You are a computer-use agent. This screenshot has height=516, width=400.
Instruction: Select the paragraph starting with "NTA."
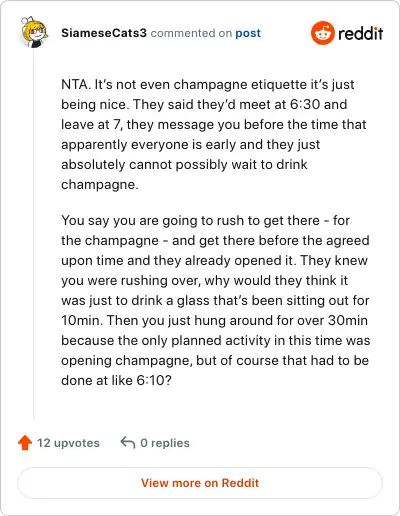(x=214, y=134)
